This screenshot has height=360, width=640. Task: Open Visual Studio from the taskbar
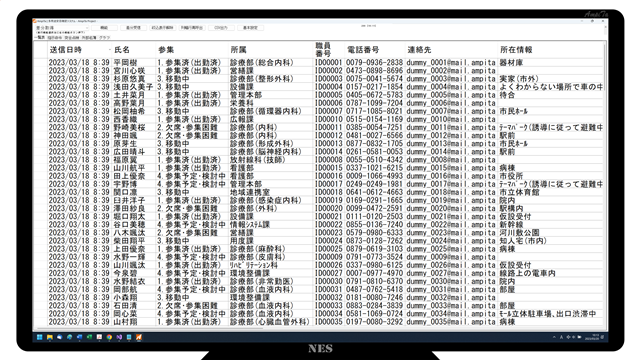(119, 337)
